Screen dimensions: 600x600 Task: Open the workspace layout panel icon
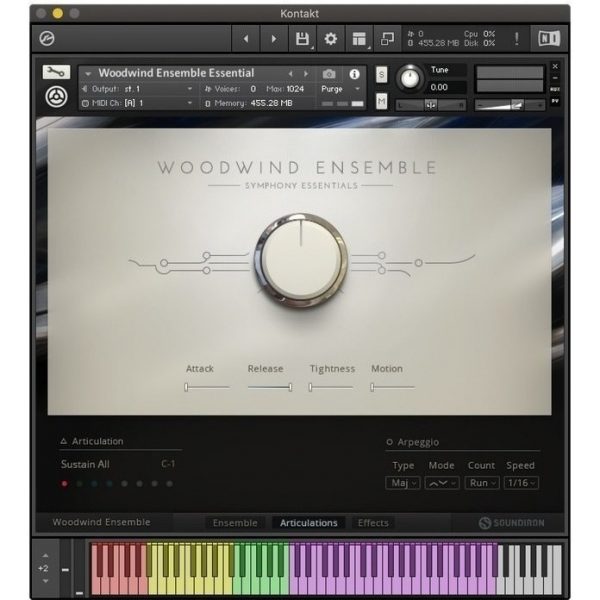tap(359, 39)
